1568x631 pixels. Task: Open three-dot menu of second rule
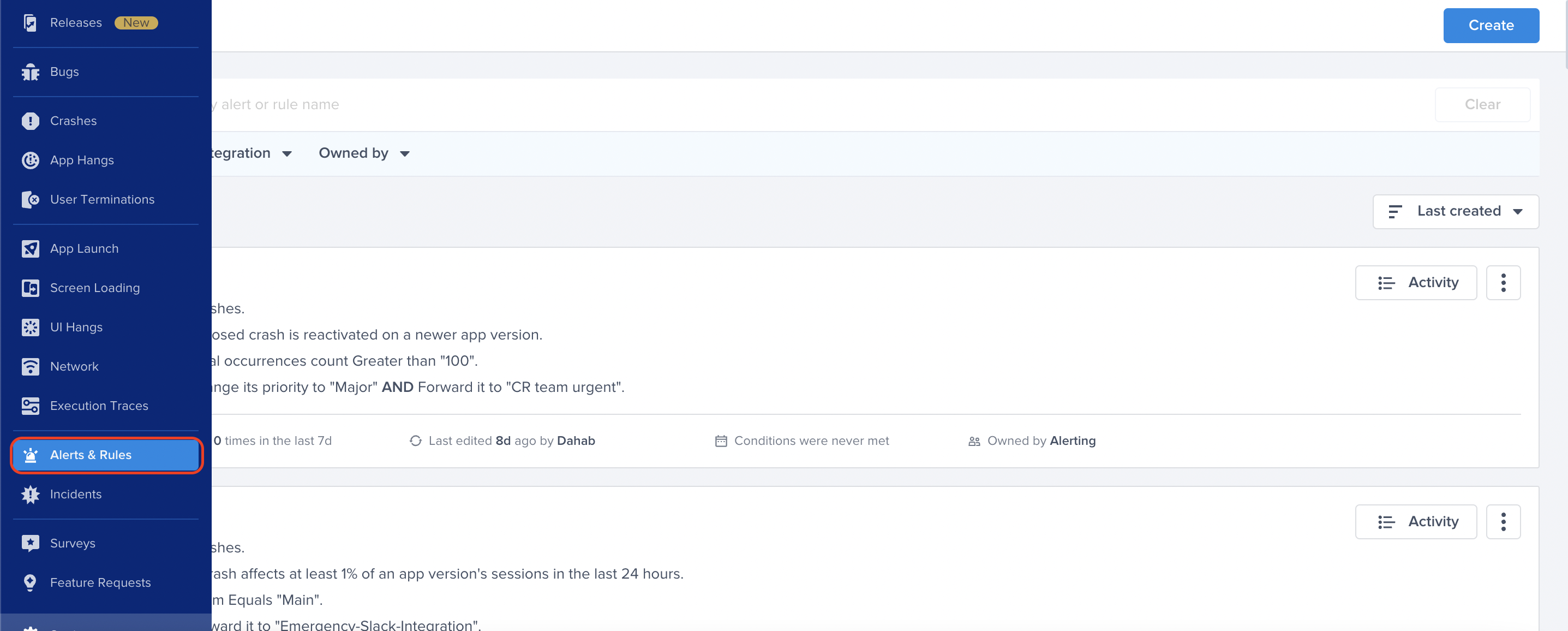click(1503, 521)
